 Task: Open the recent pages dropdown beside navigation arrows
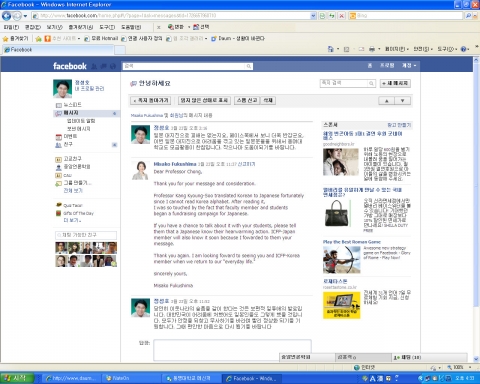pos(25,16)
